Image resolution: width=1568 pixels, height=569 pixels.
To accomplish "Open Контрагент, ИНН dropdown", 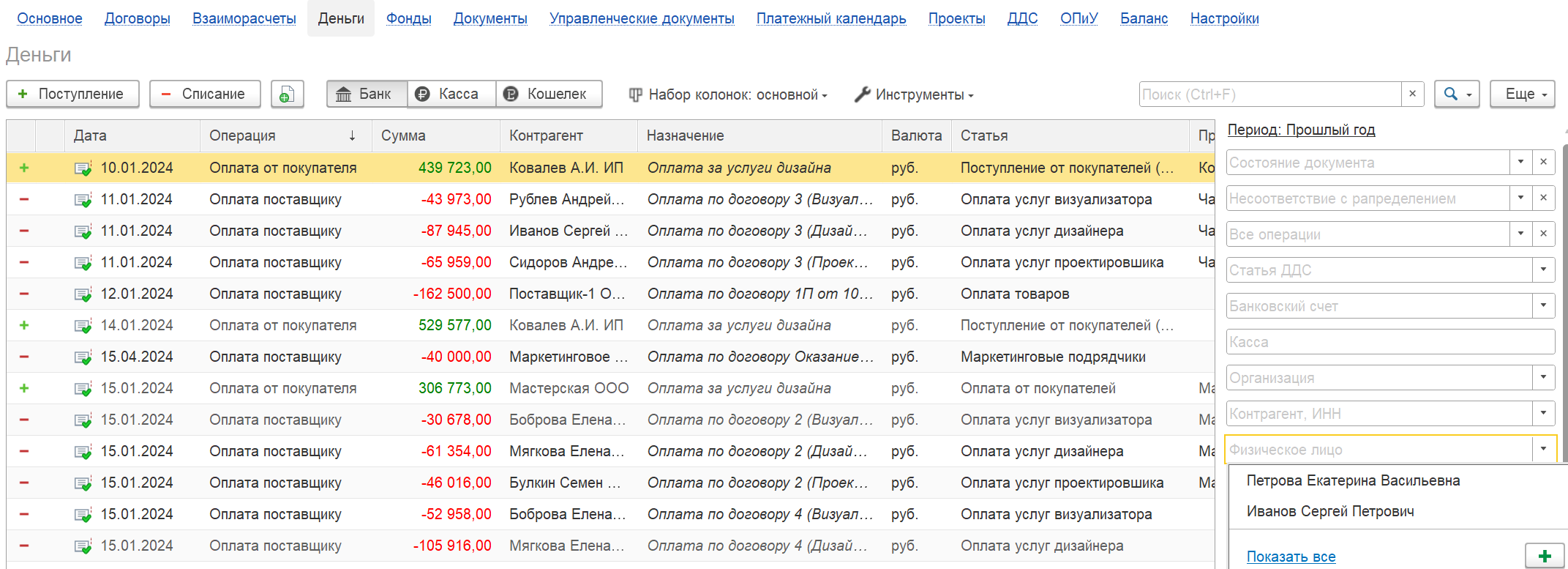I will [x=1543, y=414].
